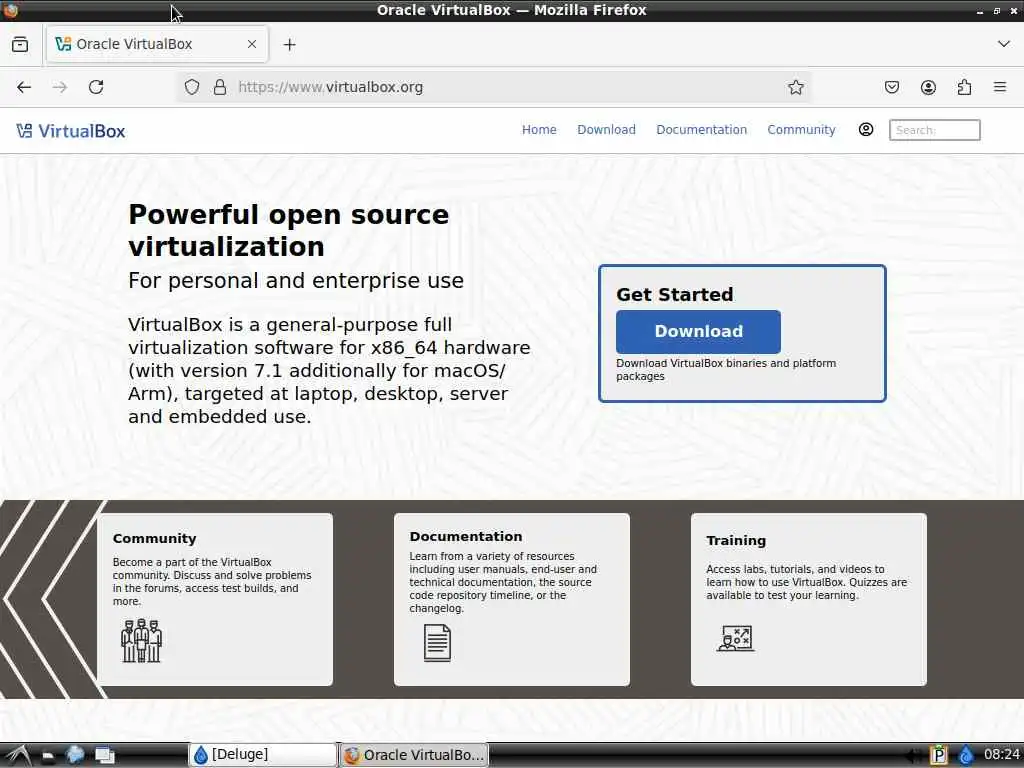Open the desktop start menu icon
The height and width of the screenshot is (768, 1024).
point(17,756)
